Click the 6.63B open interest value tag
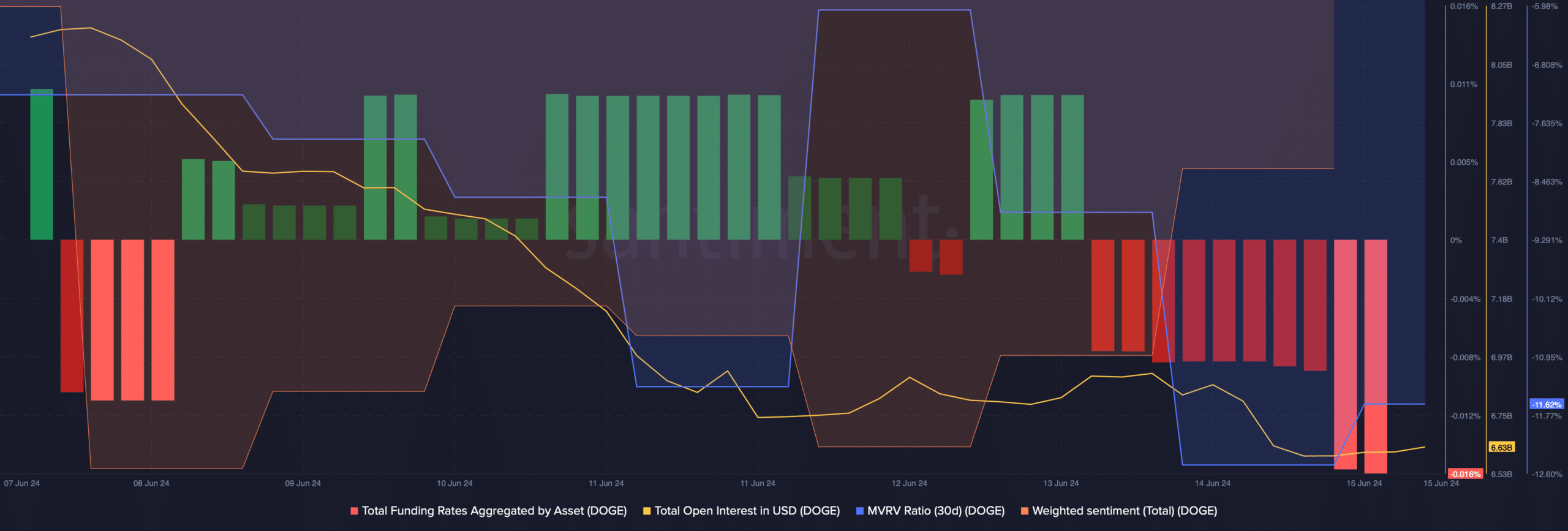1568x531 pixels. click(x=1501, y=448)
